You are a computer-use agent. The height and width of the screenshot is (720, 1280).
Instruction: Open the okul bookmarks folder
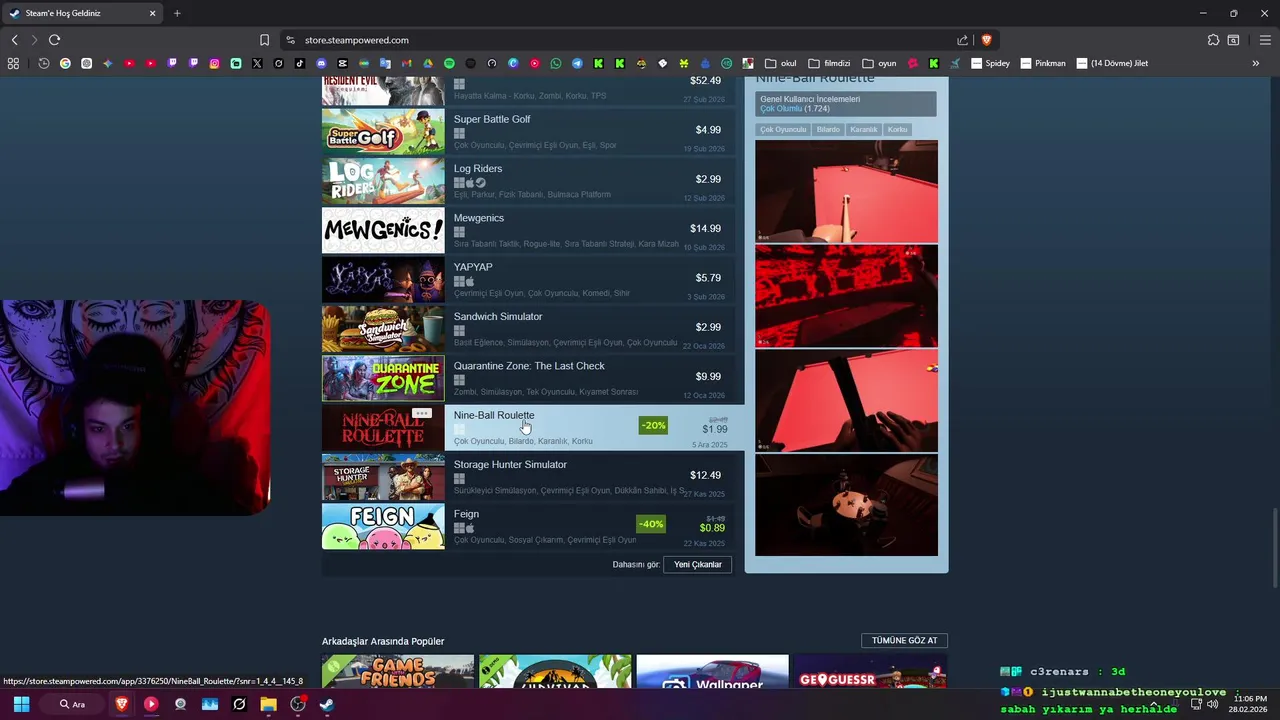782,63
